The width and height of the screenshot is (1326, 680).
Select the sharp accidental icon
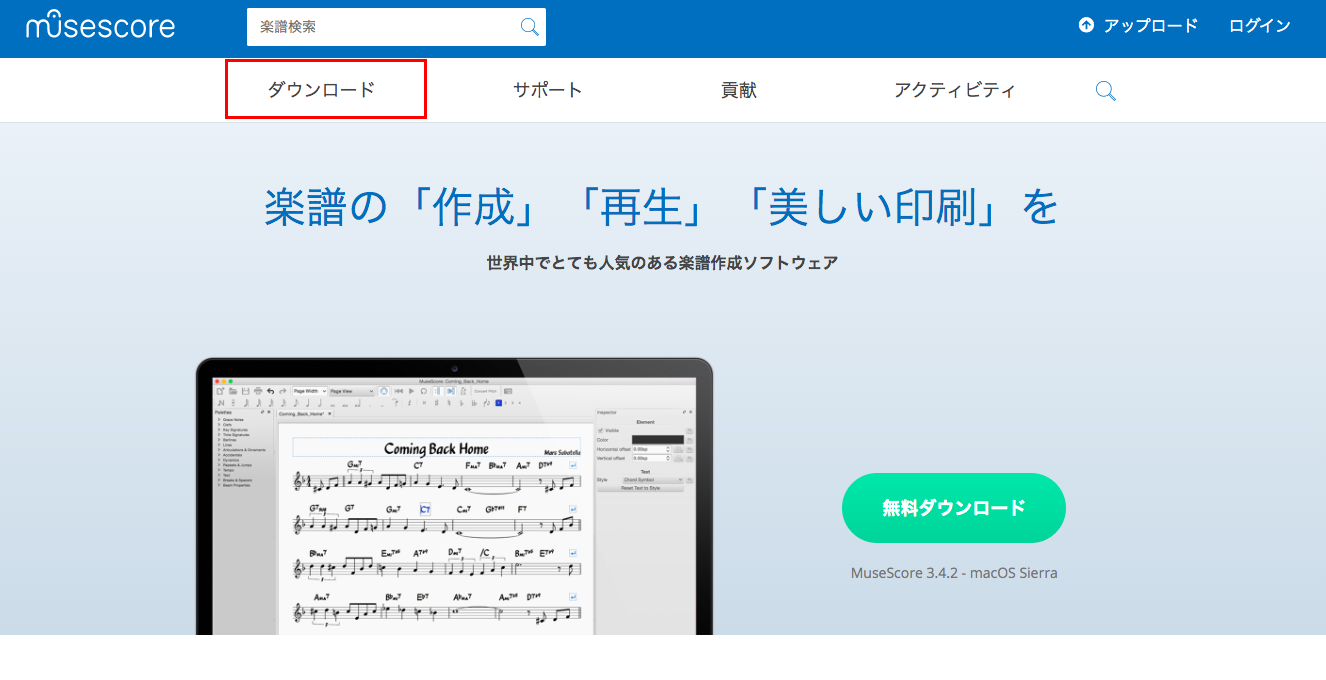click(x=437, y=403)
